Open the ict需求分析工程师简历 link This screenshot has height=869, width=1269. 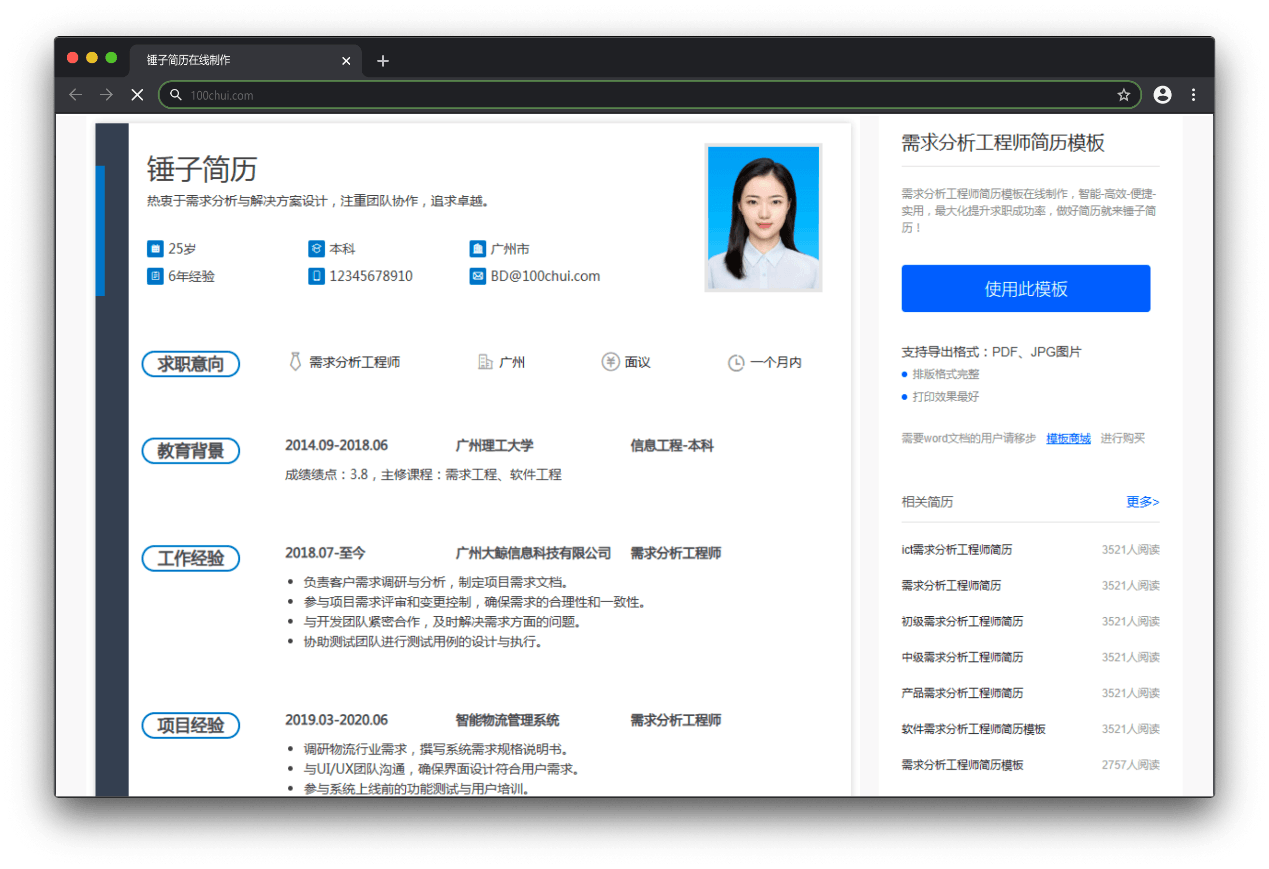tap(957, 550)
